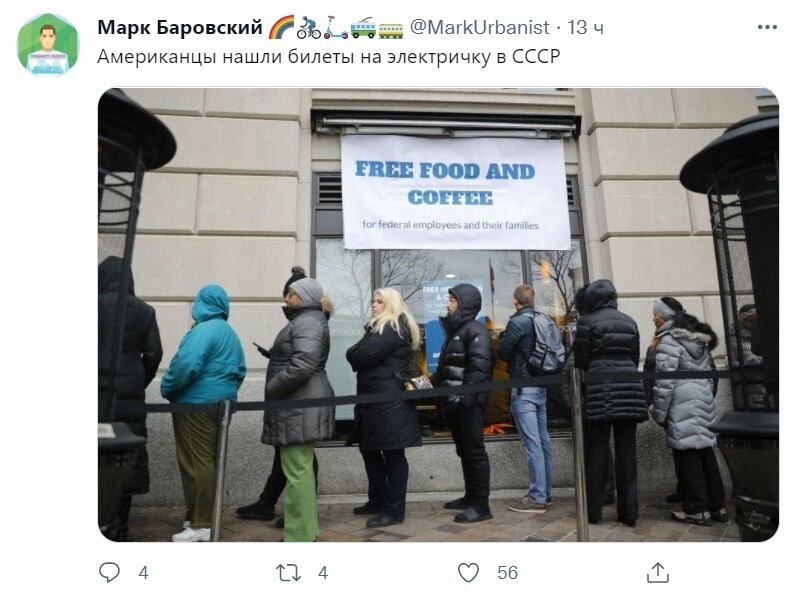Click the rainbow emoji in the name

[x=281, y=27]
